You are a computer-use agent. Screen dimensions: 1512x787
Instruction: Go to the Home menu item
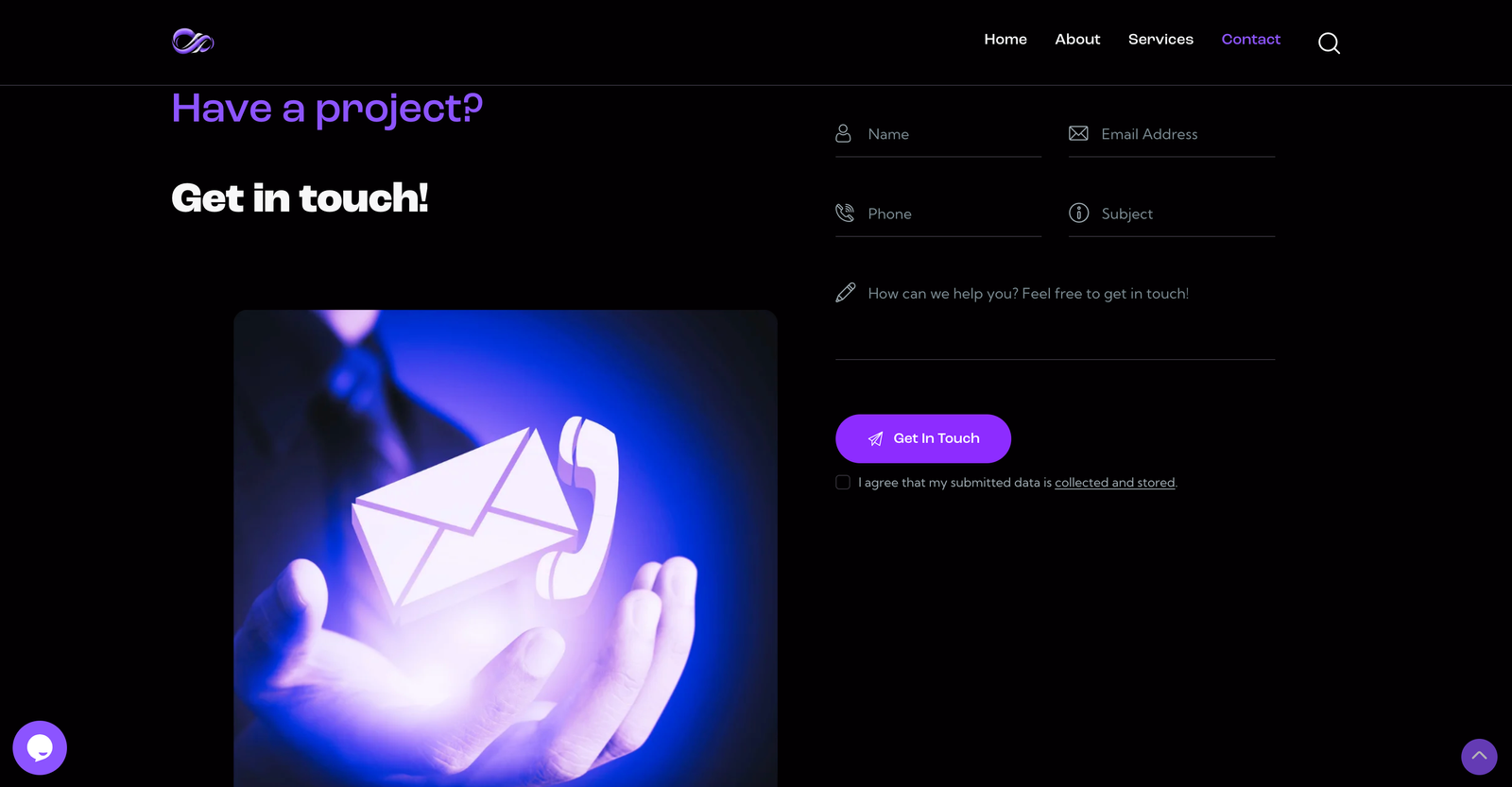click(x=1005, y=40)
